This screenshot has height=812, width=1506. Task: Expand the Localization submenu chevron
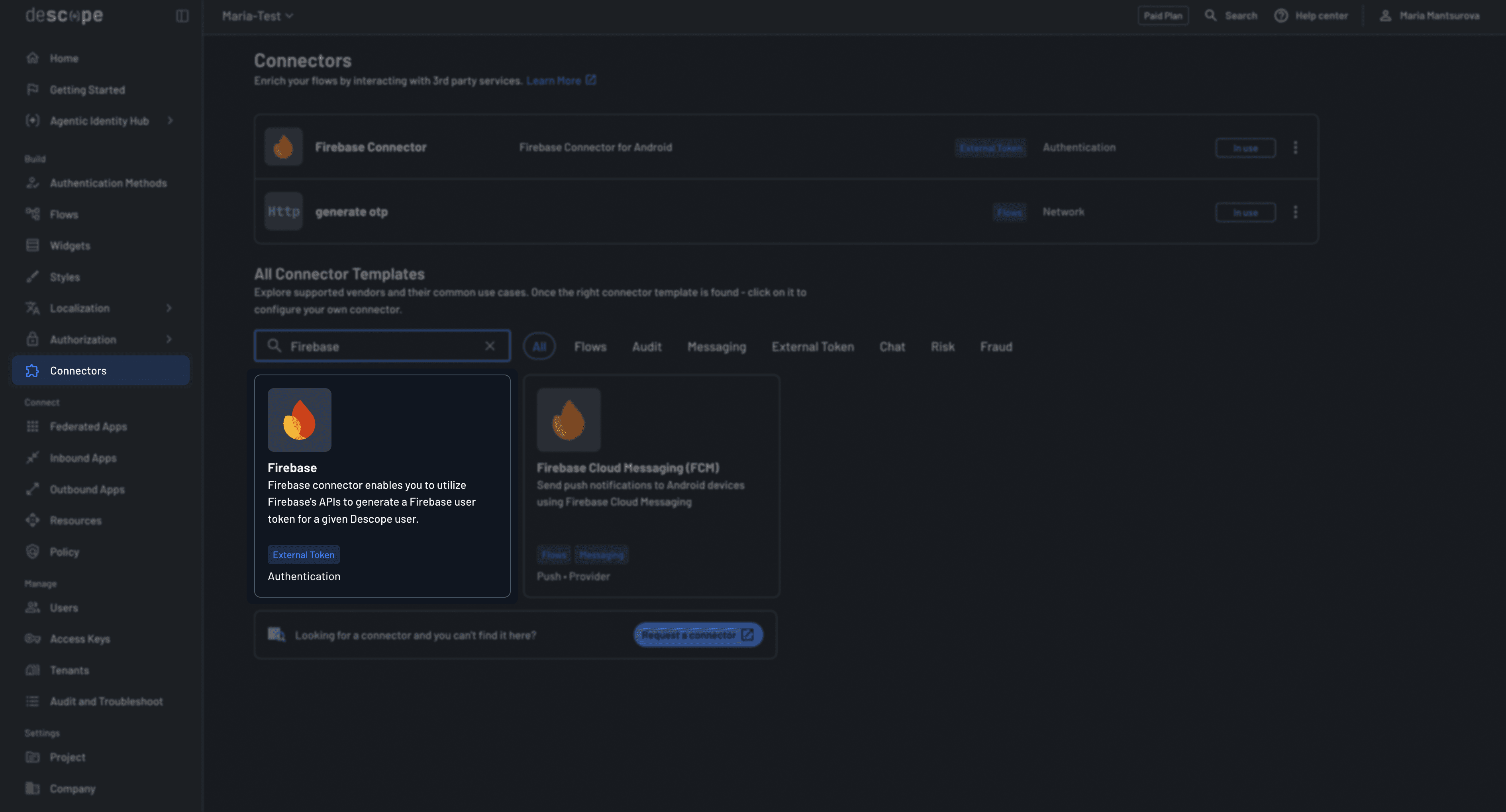(169, 308)
